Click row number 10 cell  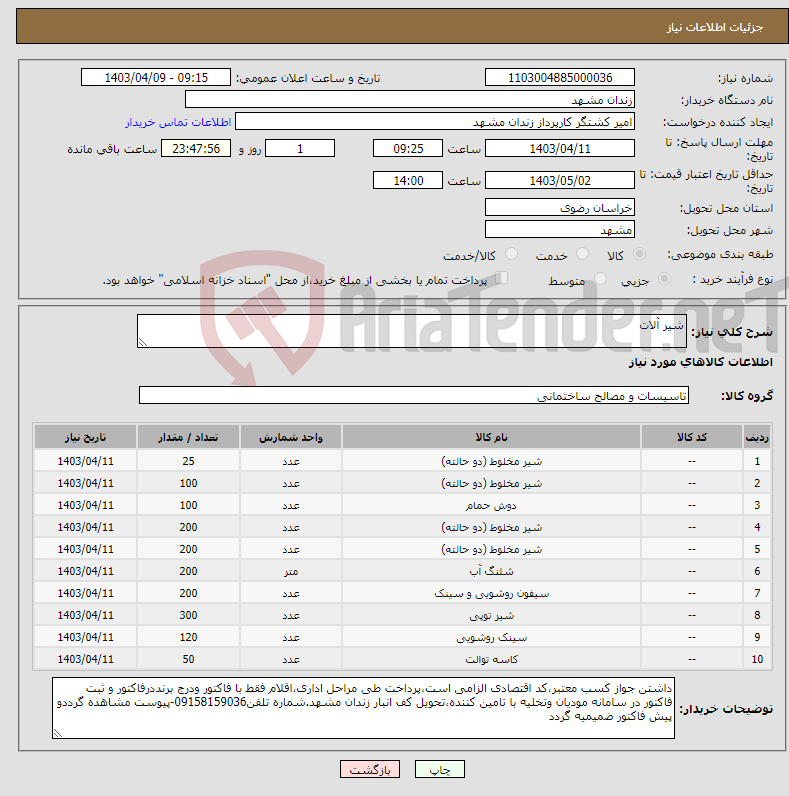pos(757,659)
